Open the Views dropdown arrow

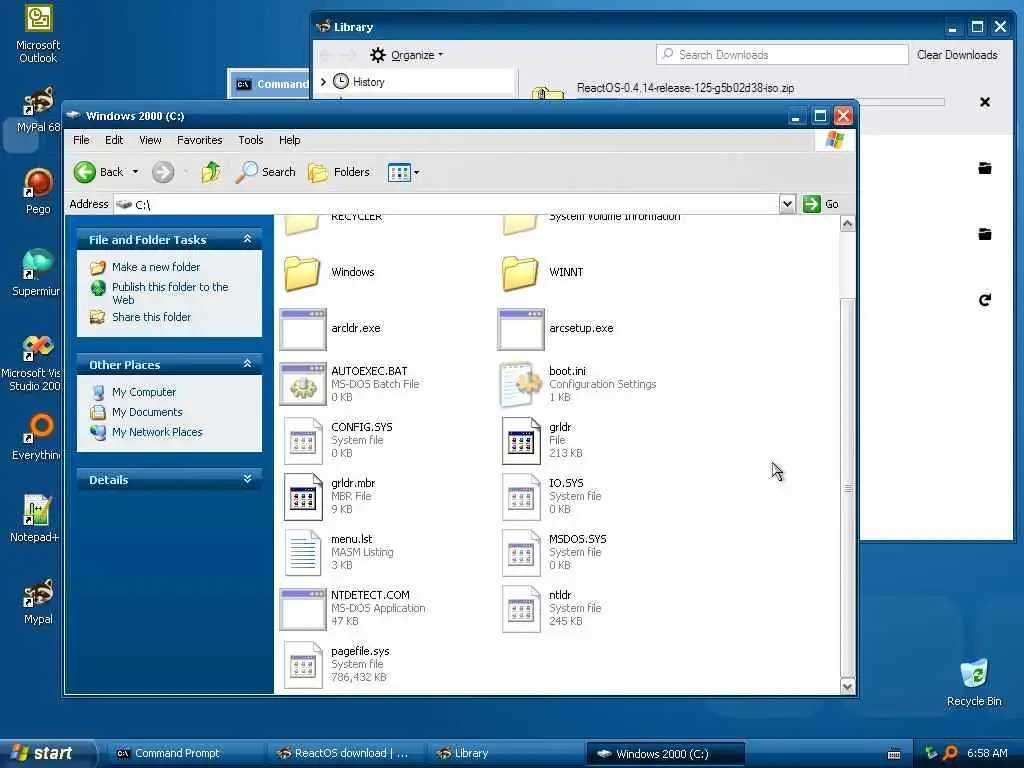[x=417, y=173]
